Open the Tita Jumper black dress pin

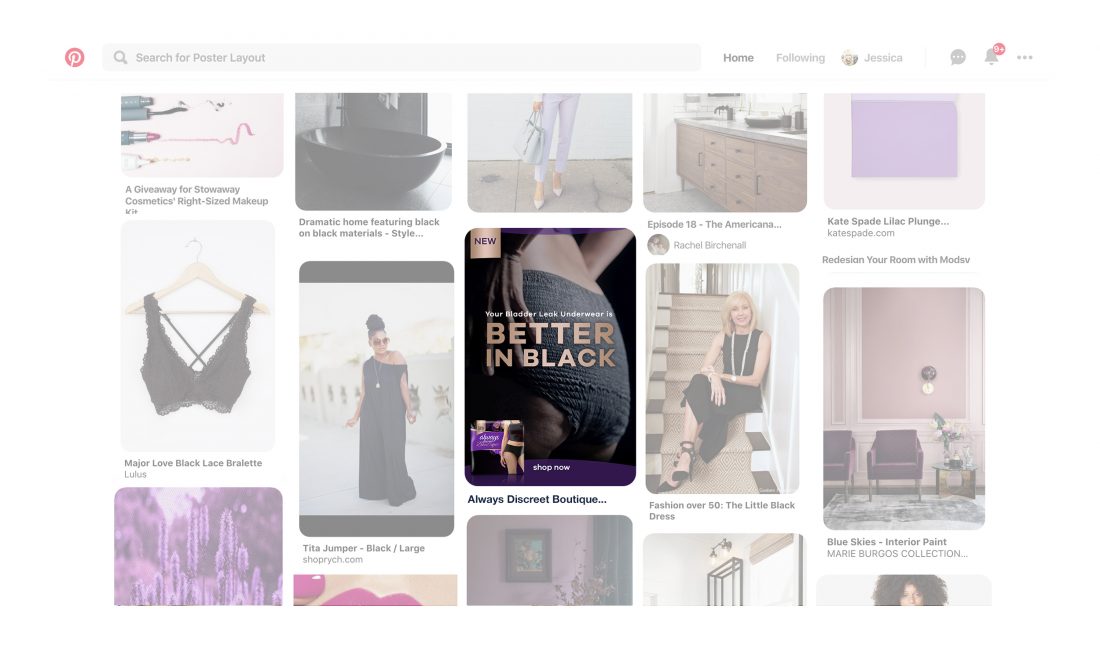(376, 398)
